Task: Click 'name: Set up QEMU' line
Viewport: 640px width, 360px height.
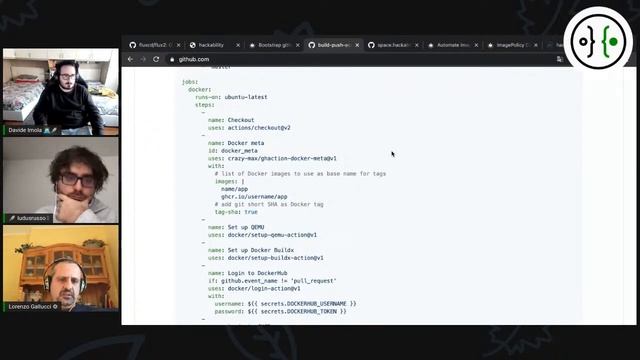Action: point(236,227)
